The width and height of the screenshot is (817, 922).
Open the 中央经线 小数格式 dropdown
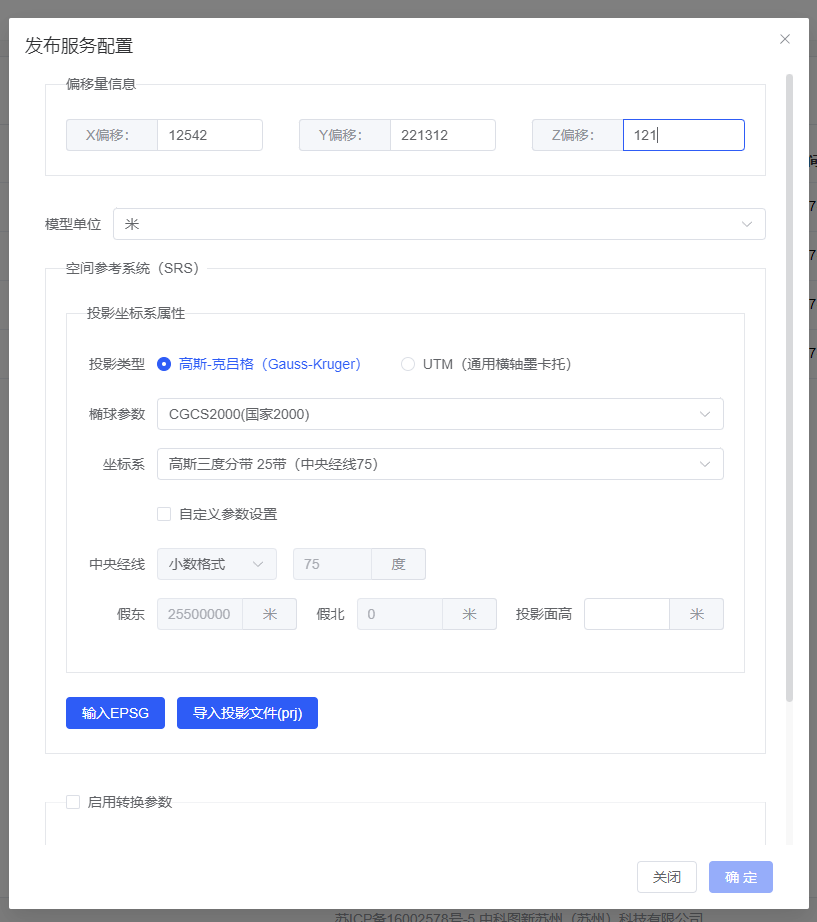[217, 564]
